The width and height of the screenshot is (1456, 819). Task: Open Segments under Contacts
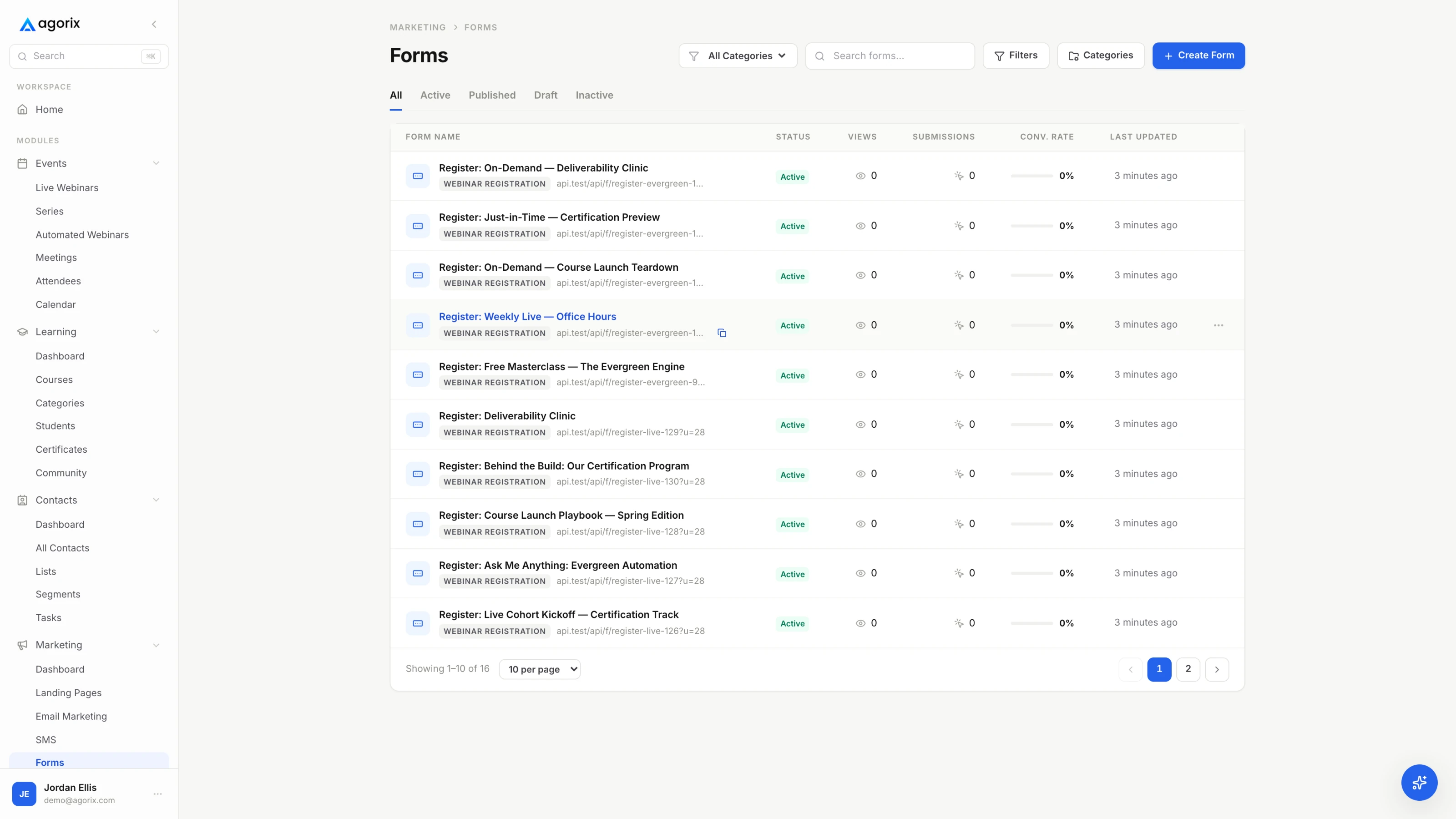click(x=58, y=594)
